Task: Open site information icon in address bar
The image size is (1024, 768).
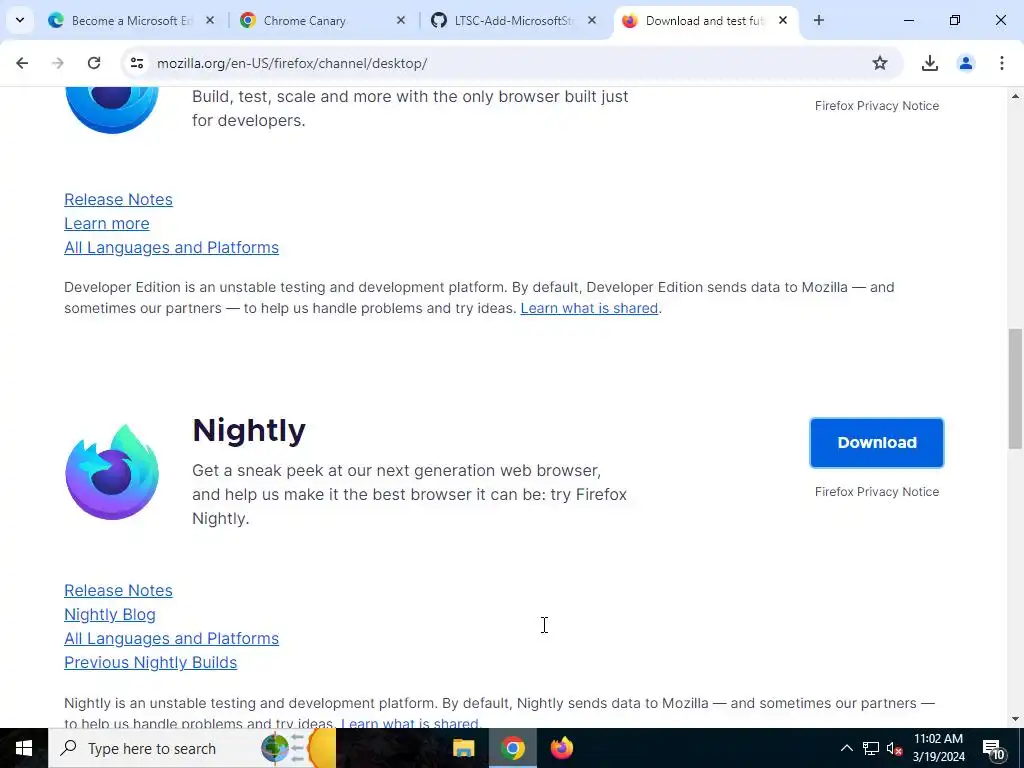Action: pos(136,63)
